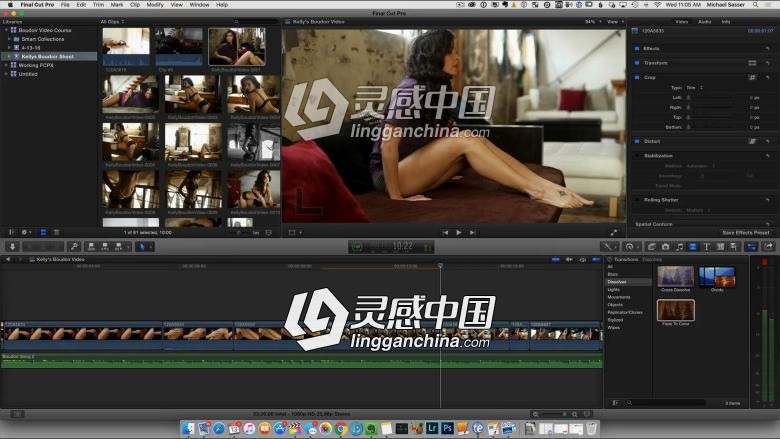
Task: Toggle timeline snapping button
Action: (x=596, y=260)
